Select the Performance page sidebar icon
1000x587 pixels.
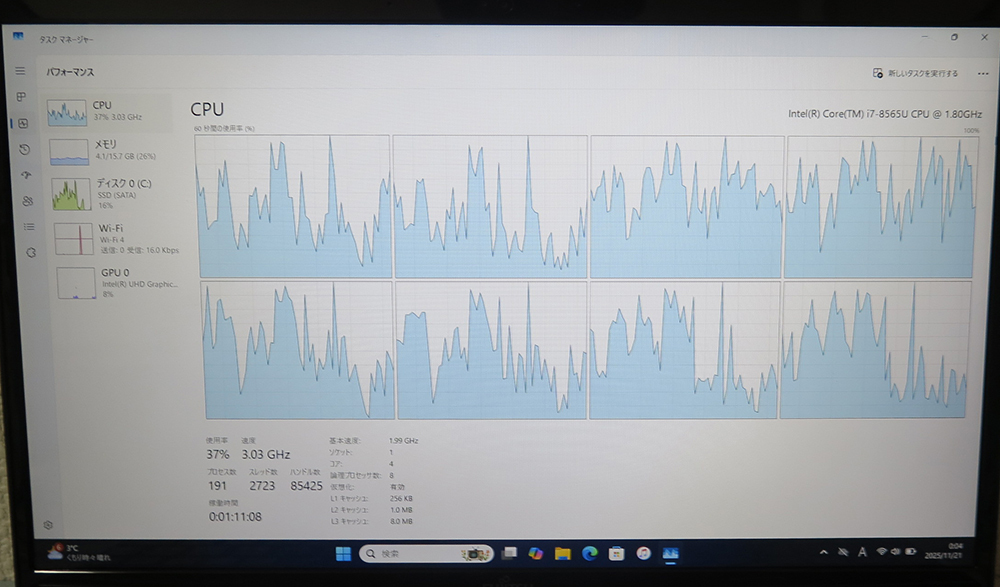point(23,123)
